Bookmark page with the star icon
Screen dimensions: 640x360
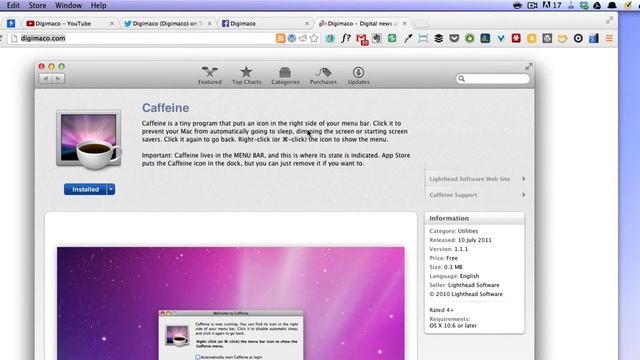point(313,38)
